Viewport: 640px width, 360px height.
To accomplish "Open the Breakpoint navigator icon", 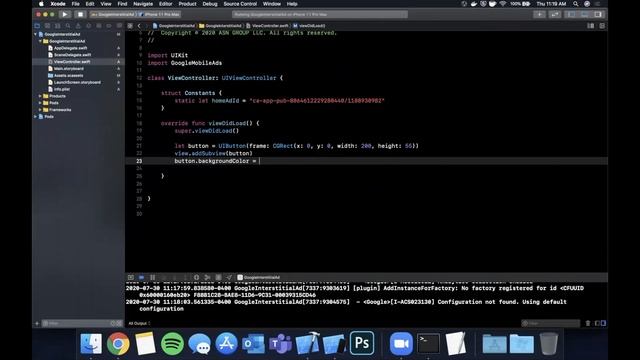I will tap(109, 26).
